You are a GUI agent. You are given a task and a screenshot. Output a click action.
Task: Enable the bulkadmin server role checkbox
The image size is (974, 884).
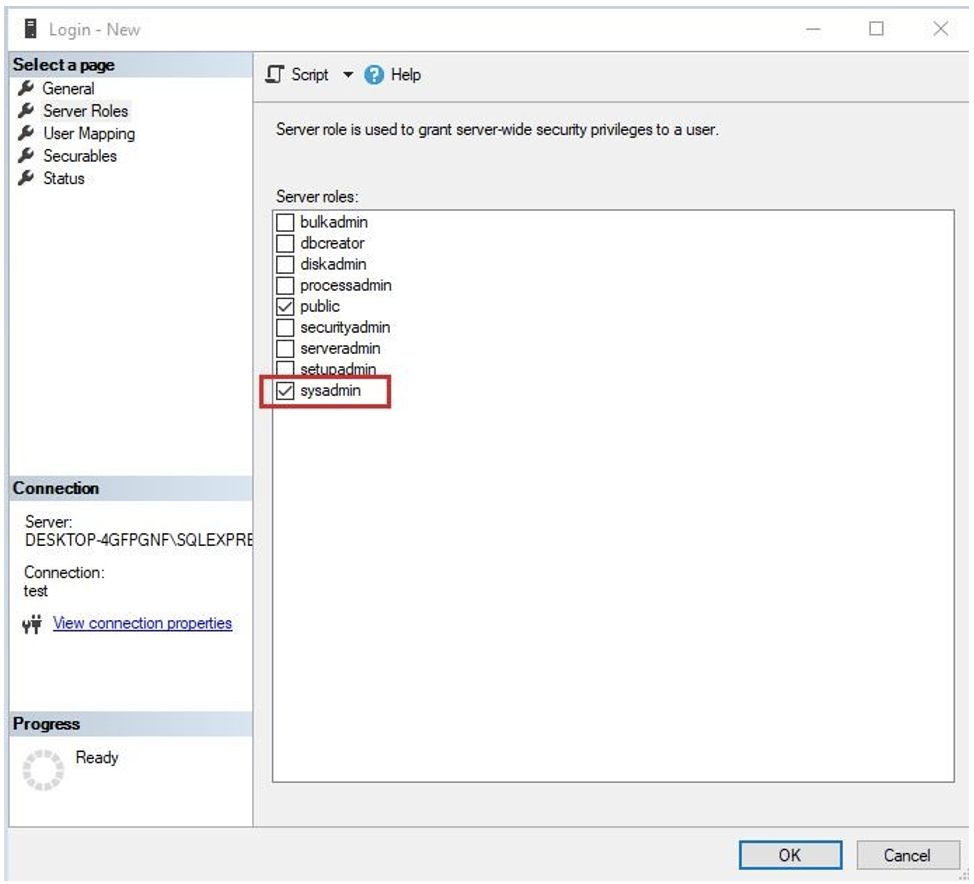pos(285,222)
